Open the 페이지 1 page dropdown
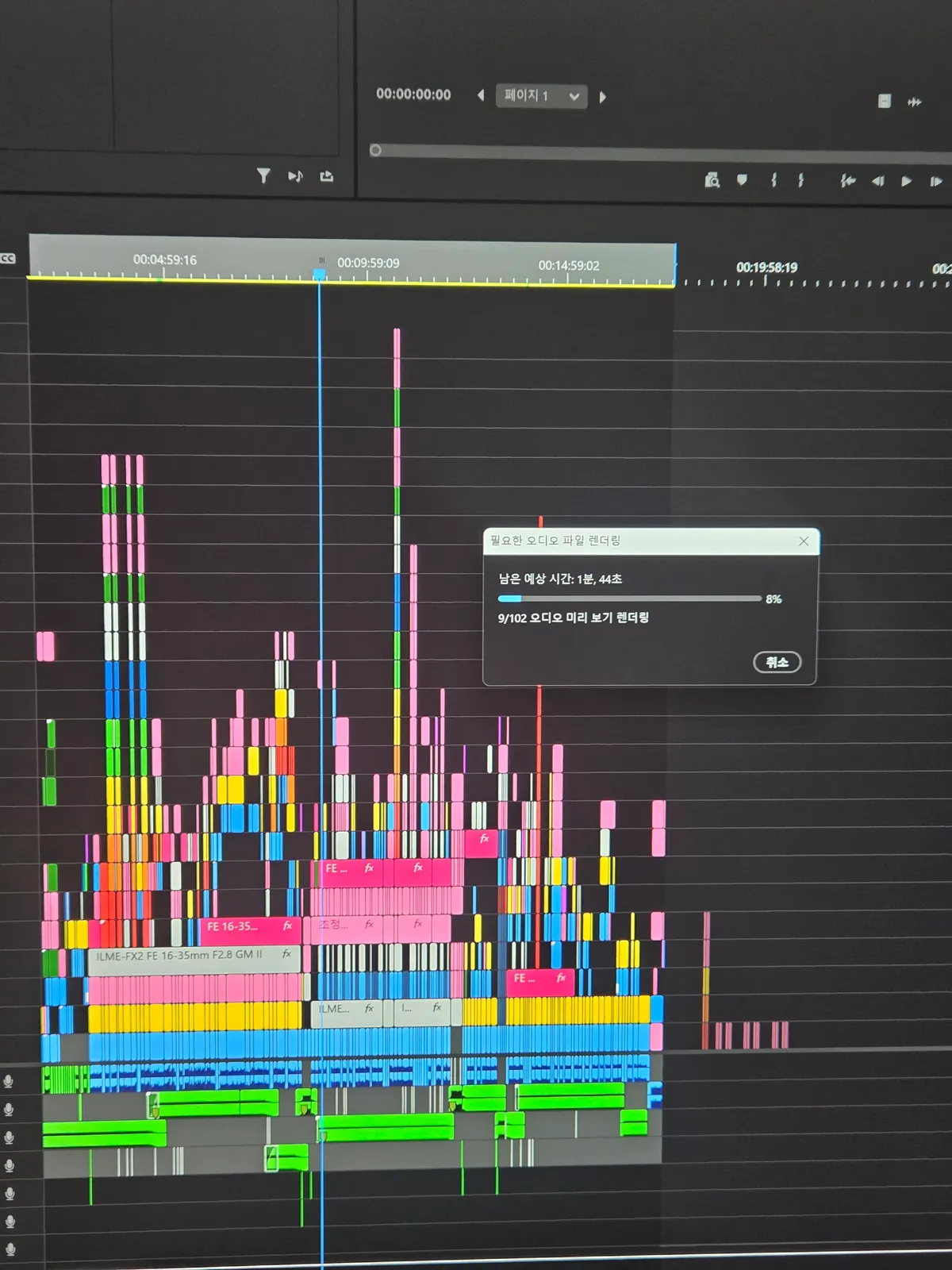Viewport: 952px width, 1270px height. (542, 96)
